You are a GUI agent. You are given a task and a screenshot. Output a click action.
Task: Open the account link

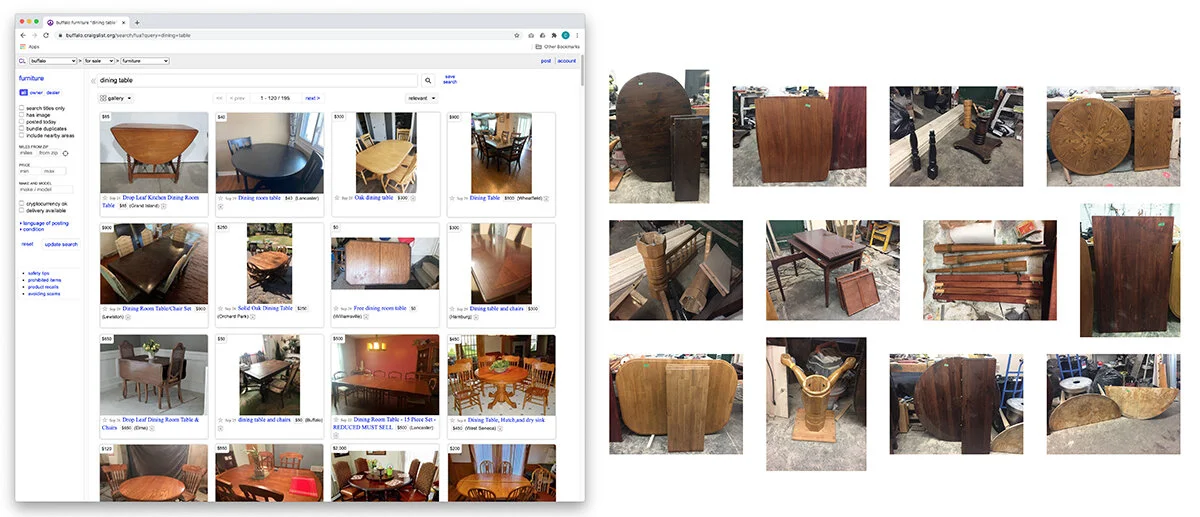[x=567, y=61]
